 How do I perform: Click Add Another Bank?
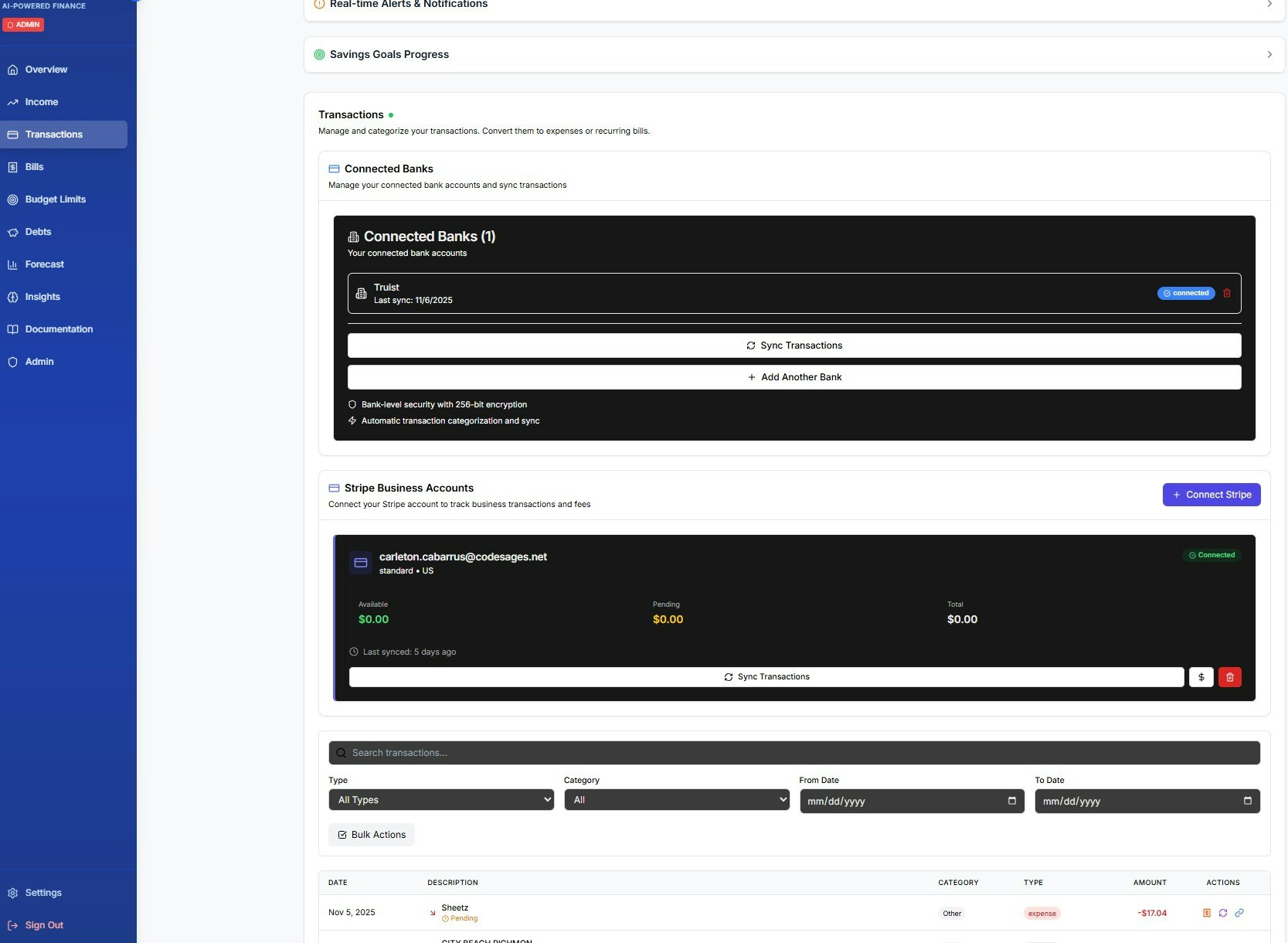click(x=794, y=377)
